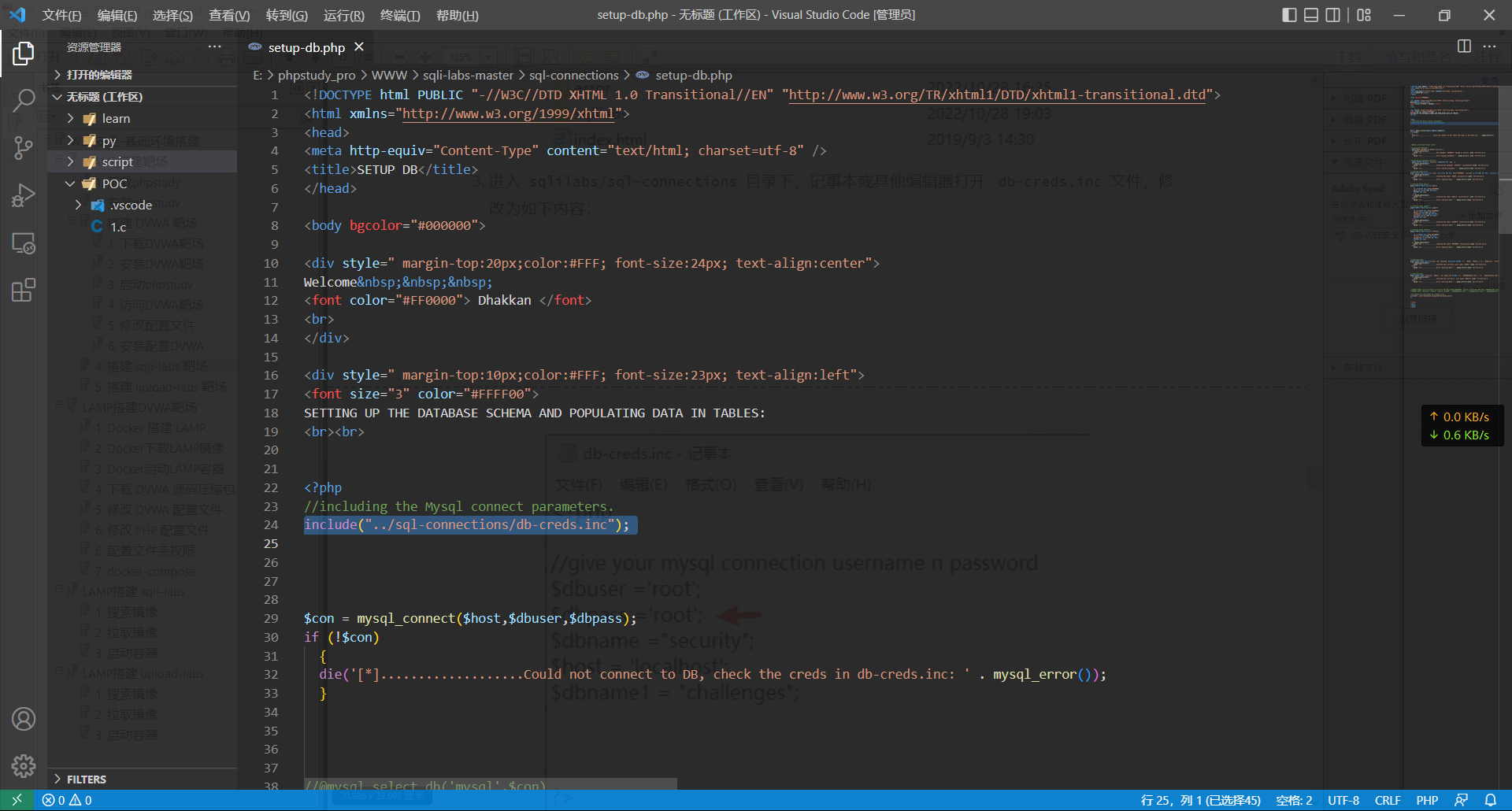Open the Go menu (转到)
This screenshot has height=811, width=1512.
[287, 15]
